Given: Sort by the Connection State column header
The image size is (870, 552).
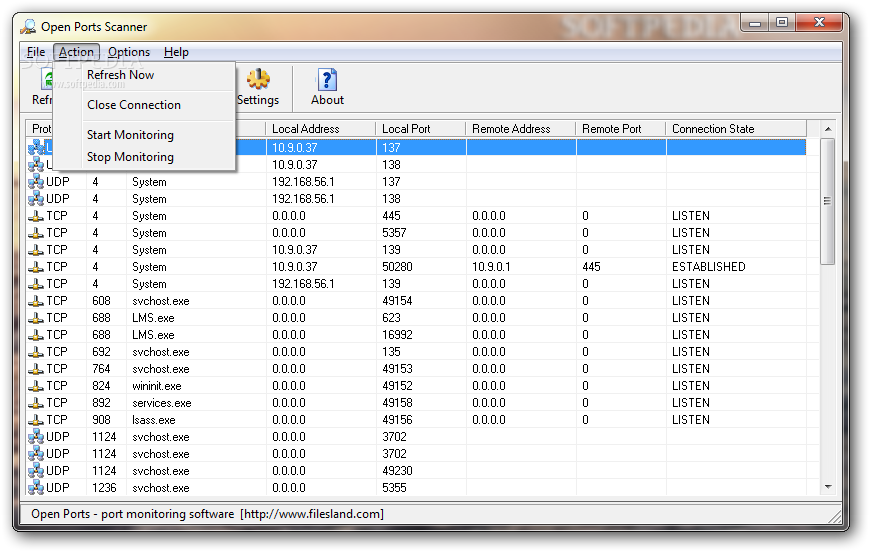Looking at the screenshot, I should click(736, 129).
